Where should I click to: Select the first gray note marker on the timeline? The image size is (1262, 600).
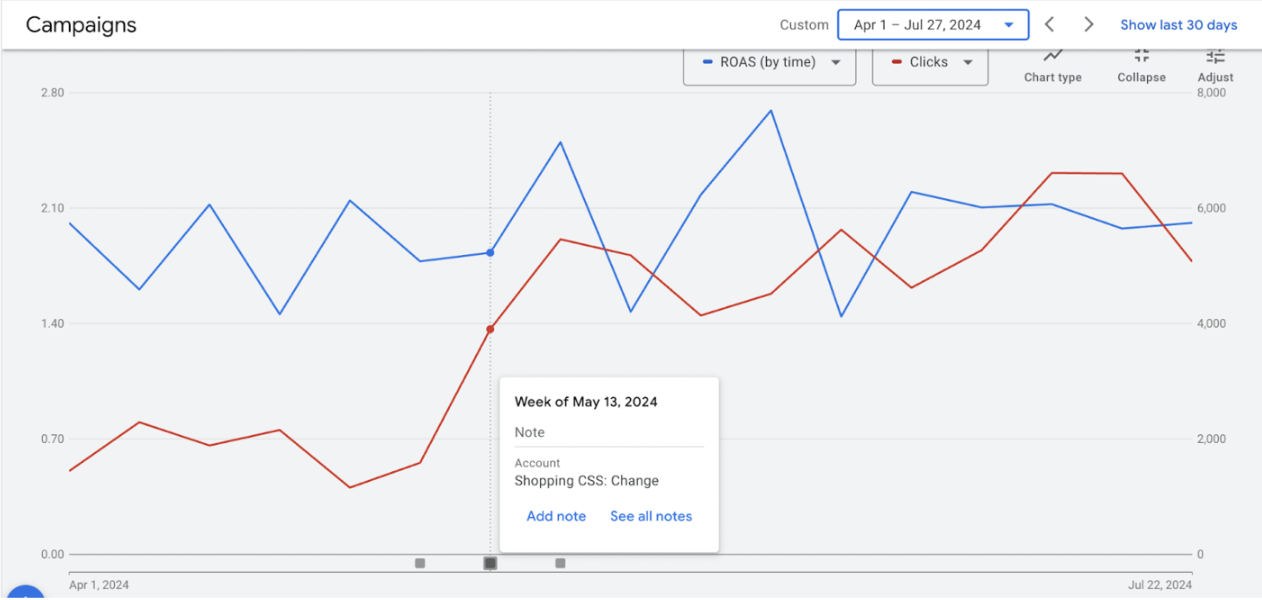420,563
